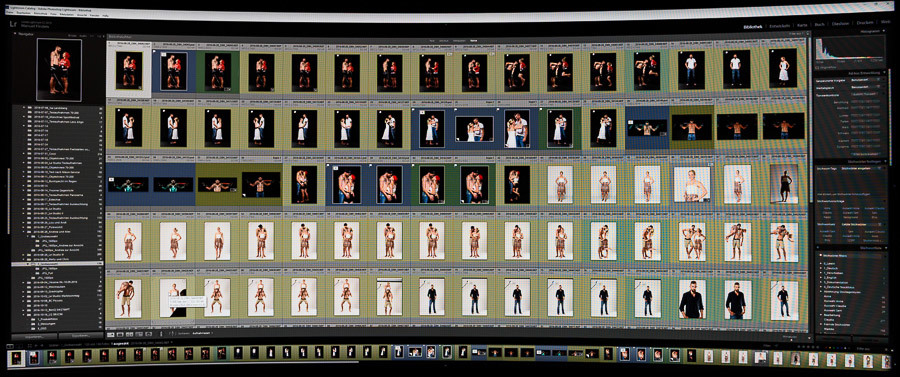Toggle the Originalfoto checkbox under histogram
Viewport: 900px width, 377px height.
click(818, 68)
